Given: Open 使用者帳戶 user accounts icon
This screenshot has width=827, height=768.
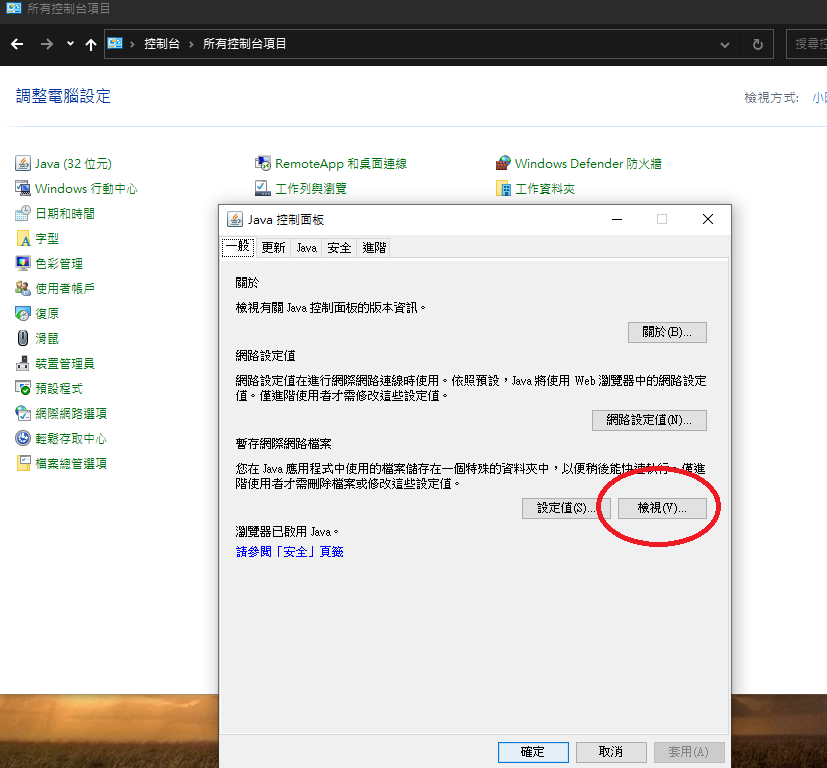Looking at the screenshot, I should 23,288.
